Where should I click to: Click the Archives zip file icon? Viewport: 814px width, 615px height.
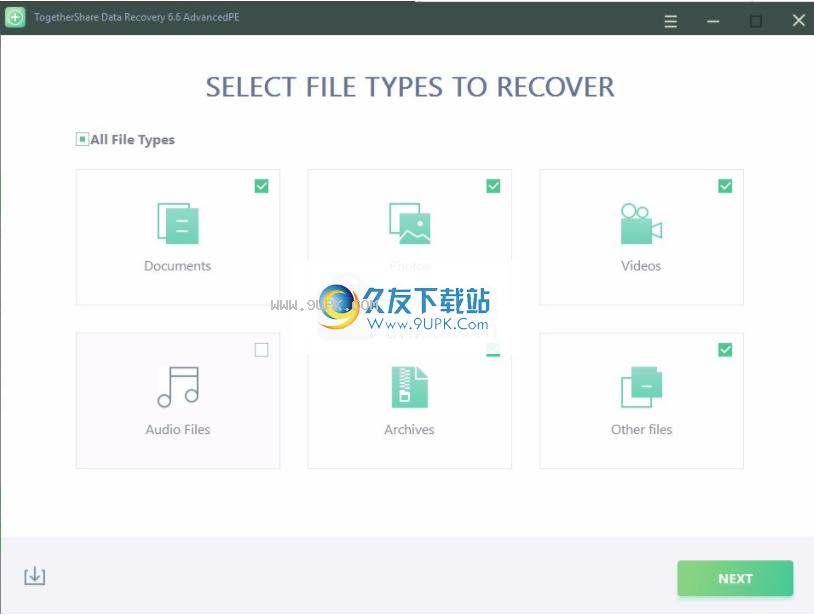pyautogui.click(x=410, y=387)
